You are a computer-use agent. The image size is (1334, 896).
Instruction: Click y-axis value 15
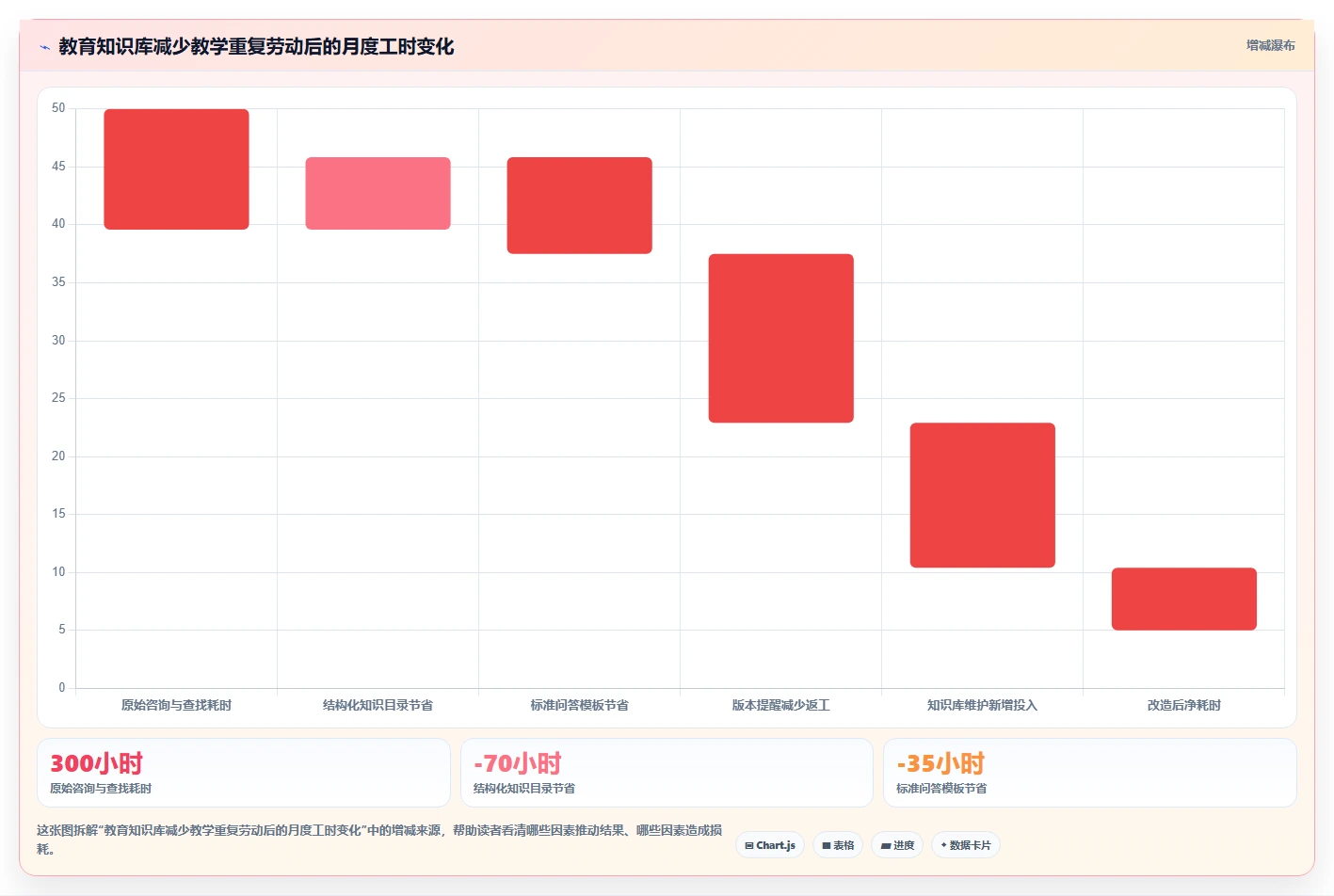[58, 514]
